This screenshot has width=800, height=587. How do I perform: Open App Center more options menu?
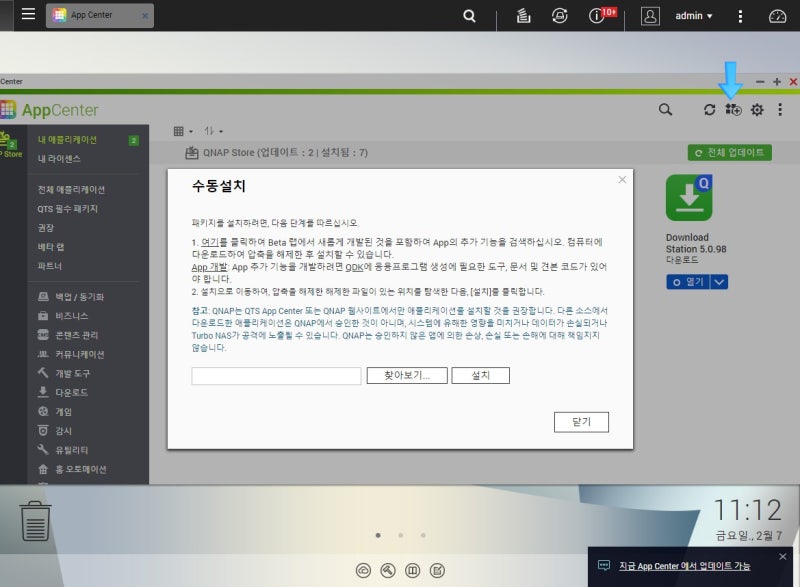780,110
